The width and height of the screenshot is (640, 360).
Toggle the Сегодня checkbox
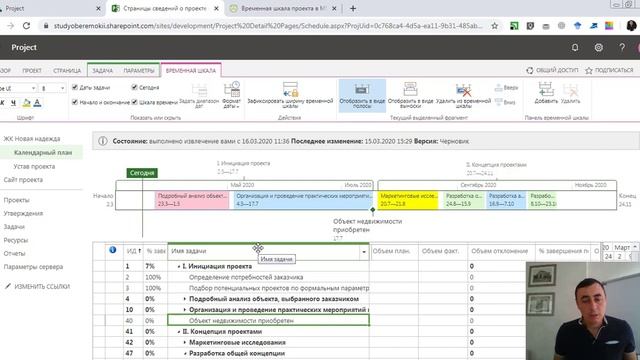134,87
